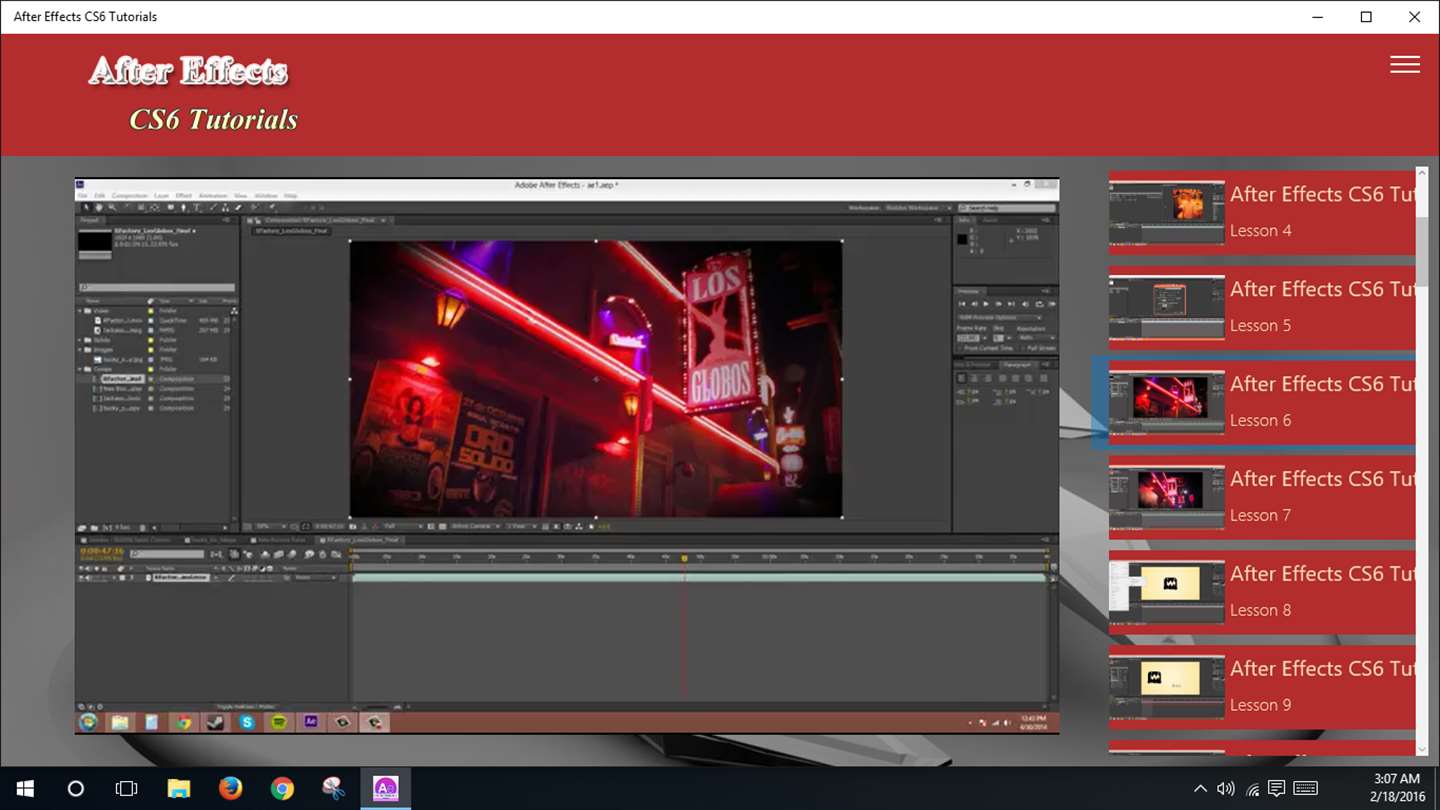The image size is (1440, 810).
Task: Click the lesson list scroll-down arrow
Action: pyautogui.click(x=1422, y=749)
